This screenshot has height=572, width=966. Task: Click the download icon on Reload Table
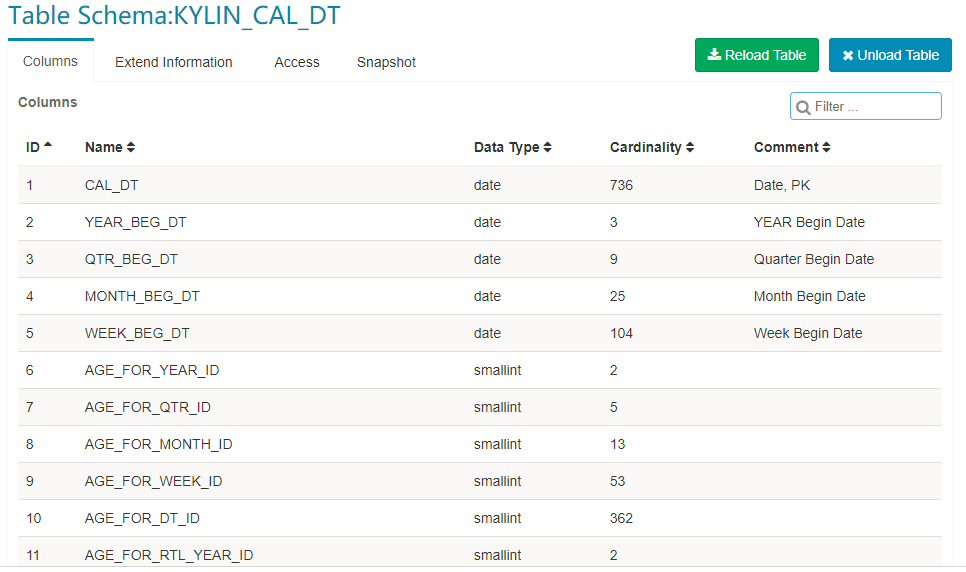coord(714,55)
